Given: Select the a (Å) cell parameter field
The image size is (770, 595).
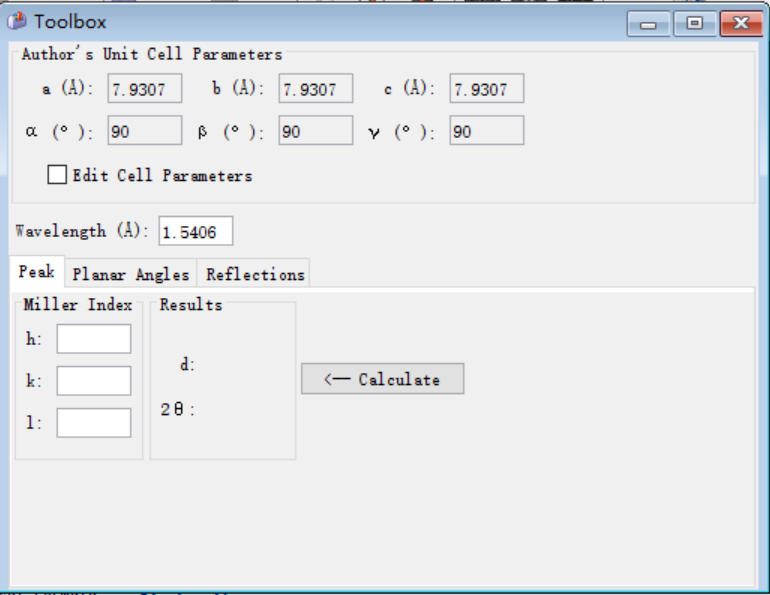Looking at the screenshot, I should pos(145,88).
